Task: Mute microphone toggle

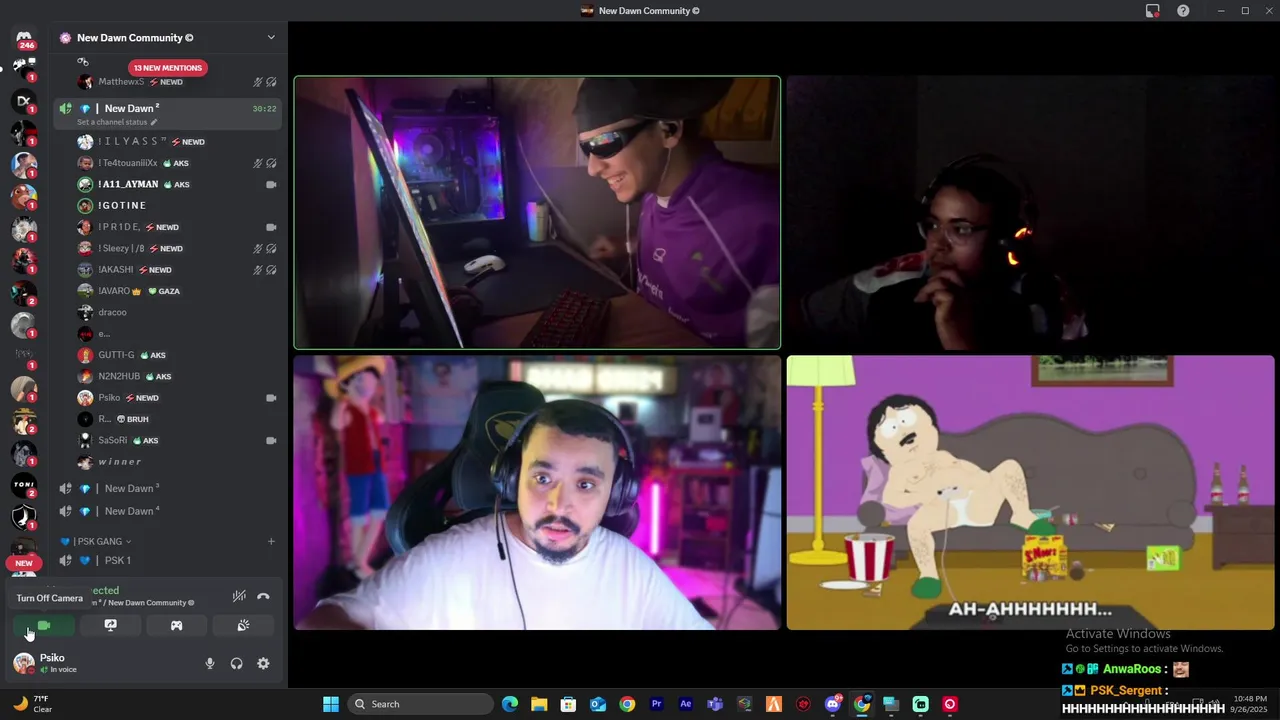Action: click(x=209, y=663)
